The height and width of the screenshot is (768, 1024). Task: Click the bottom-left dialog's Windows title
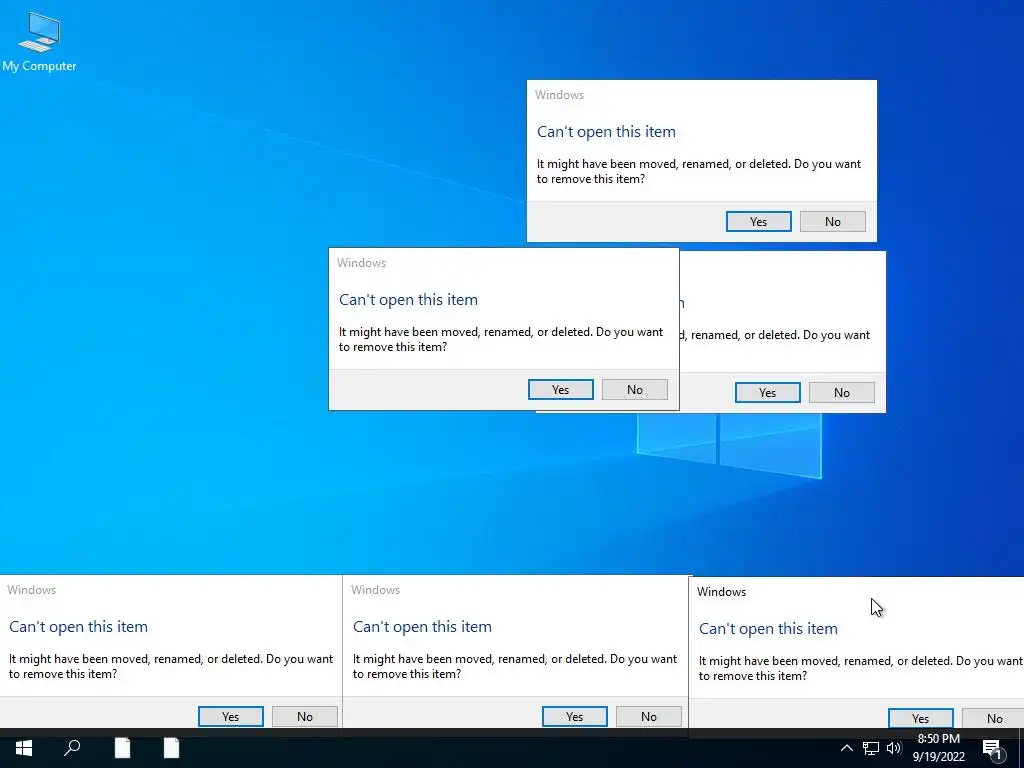[x=31, y=590]
